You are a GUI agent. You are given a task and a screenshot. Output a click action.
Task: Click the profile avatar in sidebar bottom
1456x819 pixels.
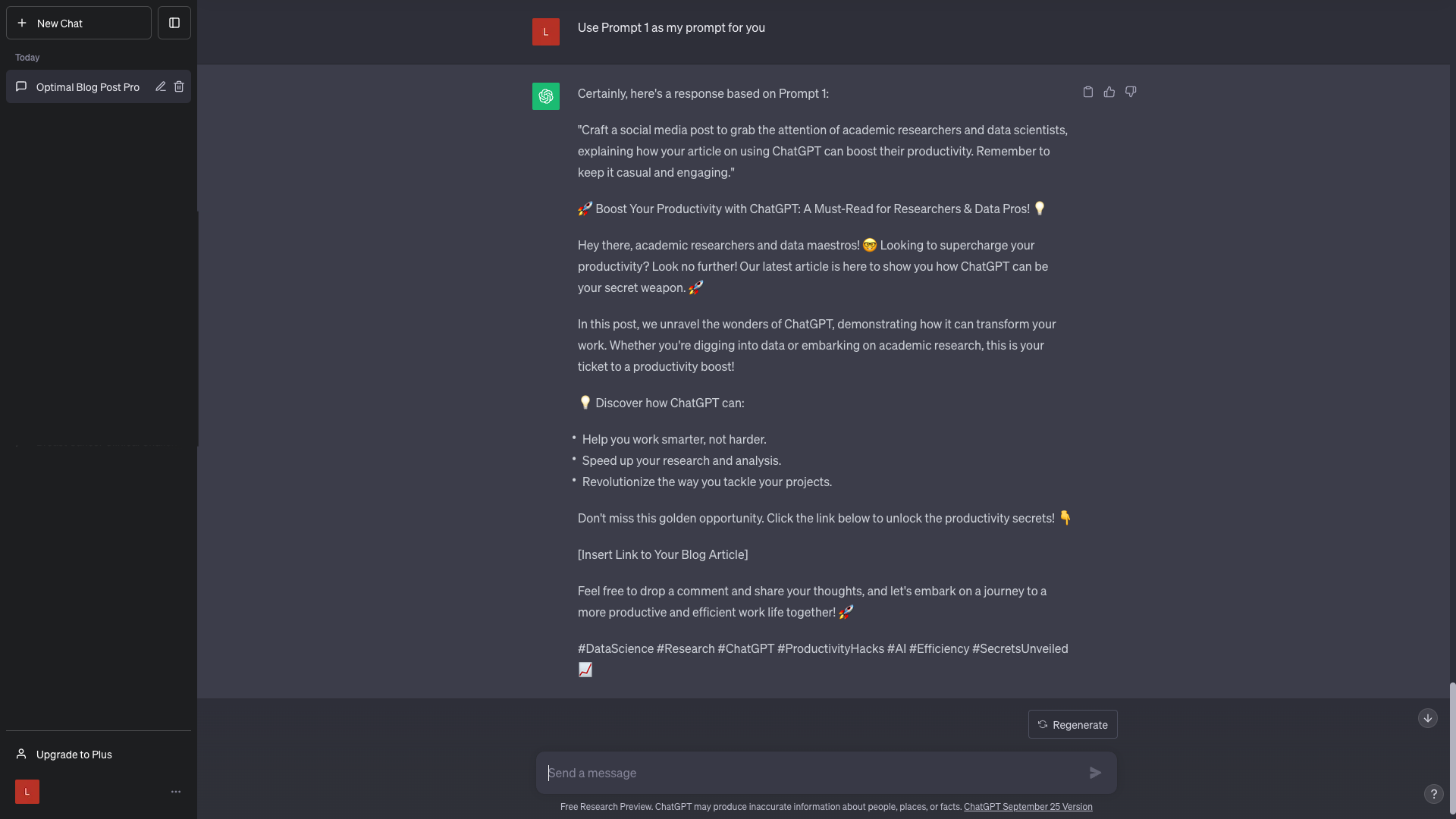pos(27,792)
